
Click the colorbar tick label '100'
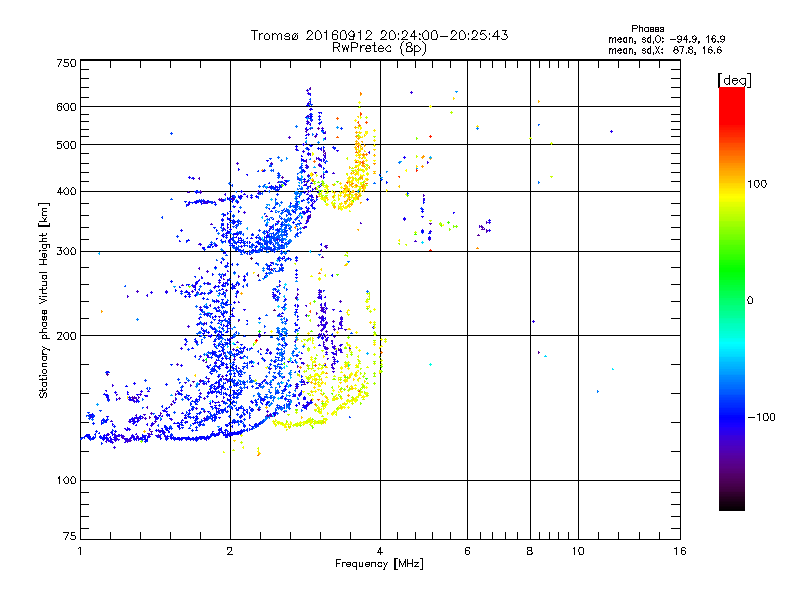pyautogui.click(x=757, y=184)
